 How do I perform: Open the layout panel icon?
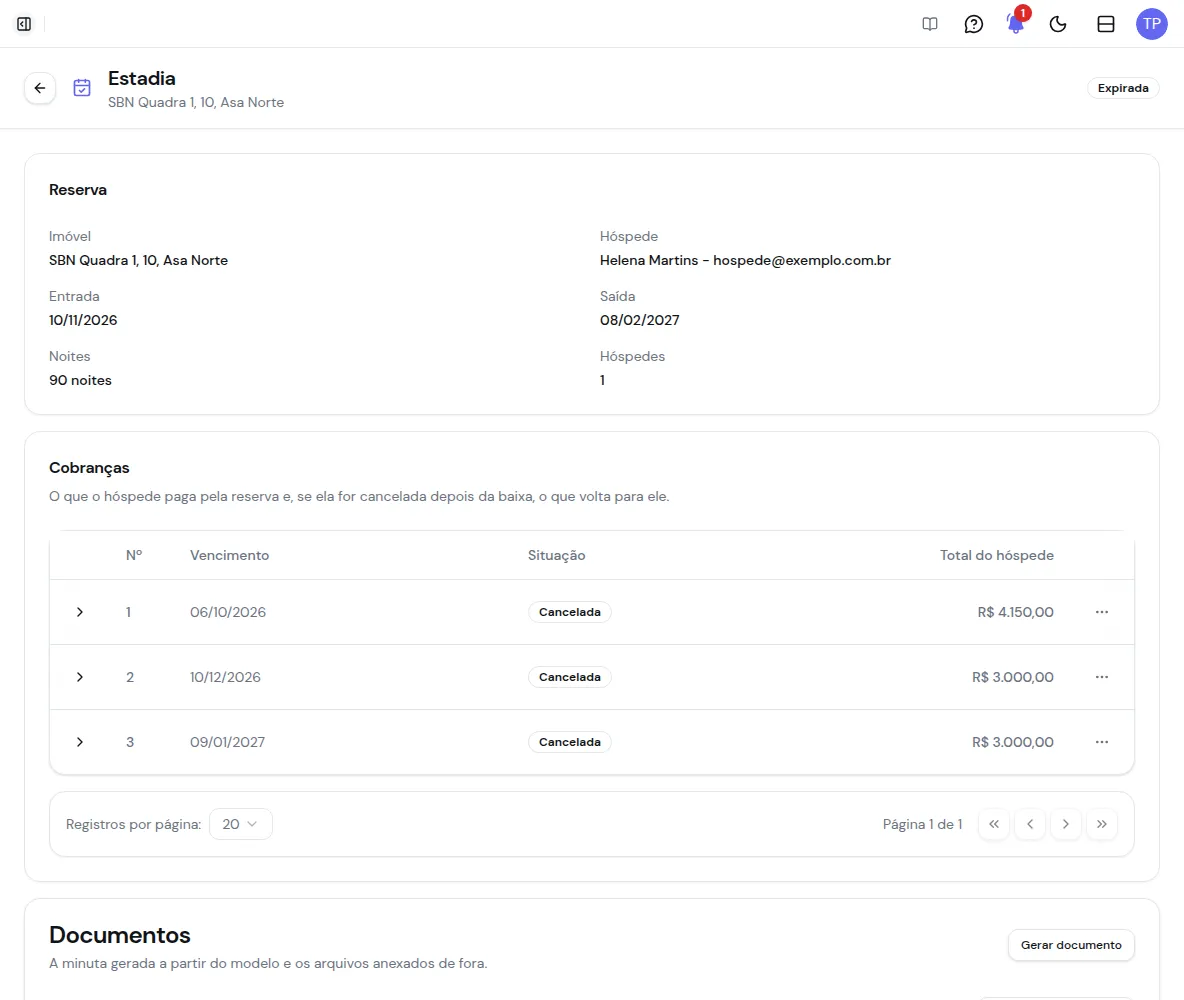(1105, 24)
